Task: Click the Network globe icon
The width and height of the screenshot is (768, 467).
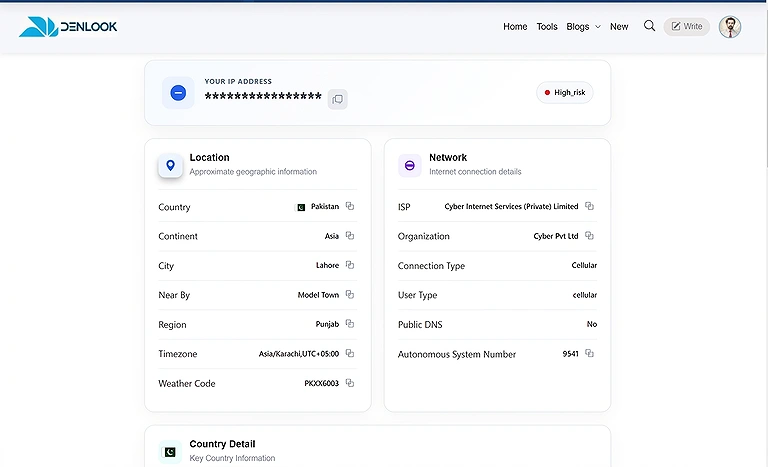Action: click(x=410, y=165)
